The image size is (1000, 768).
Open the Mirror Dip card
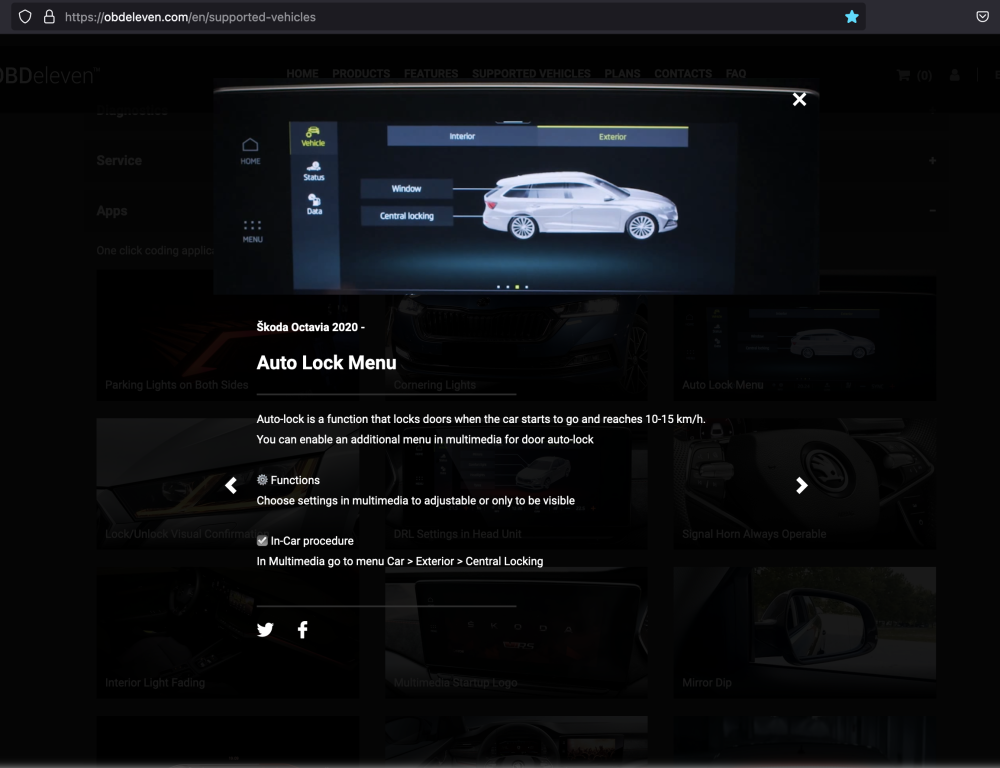(805, 633)
